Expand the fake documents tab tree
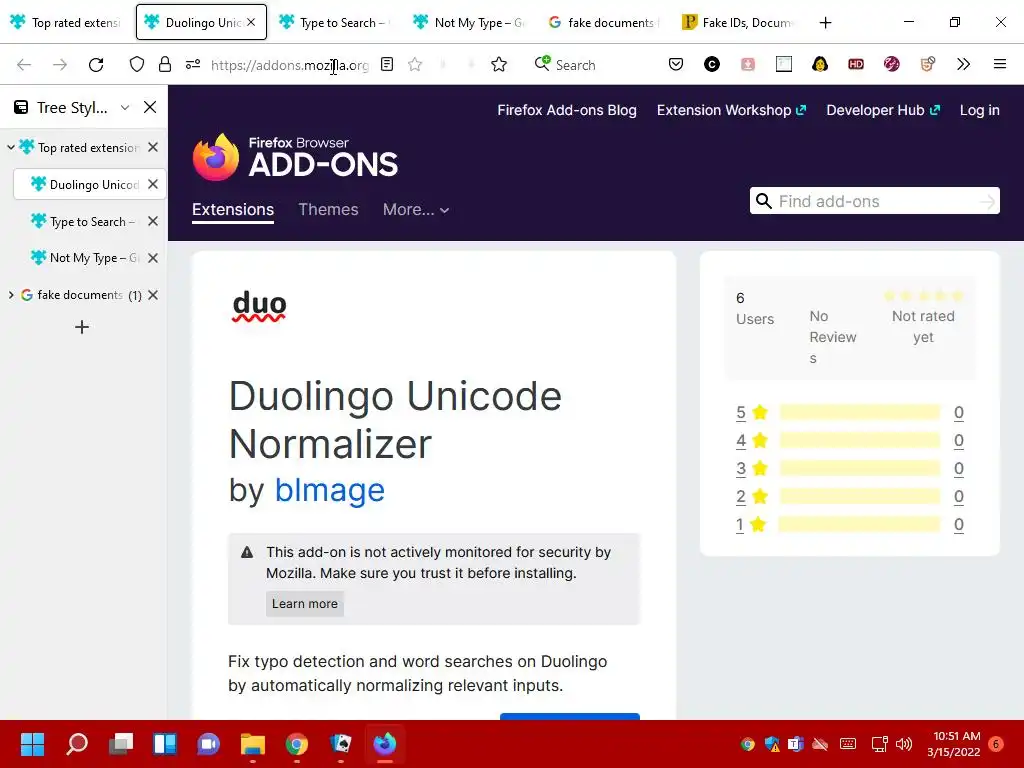1024x768 pixels. point(11,295)
